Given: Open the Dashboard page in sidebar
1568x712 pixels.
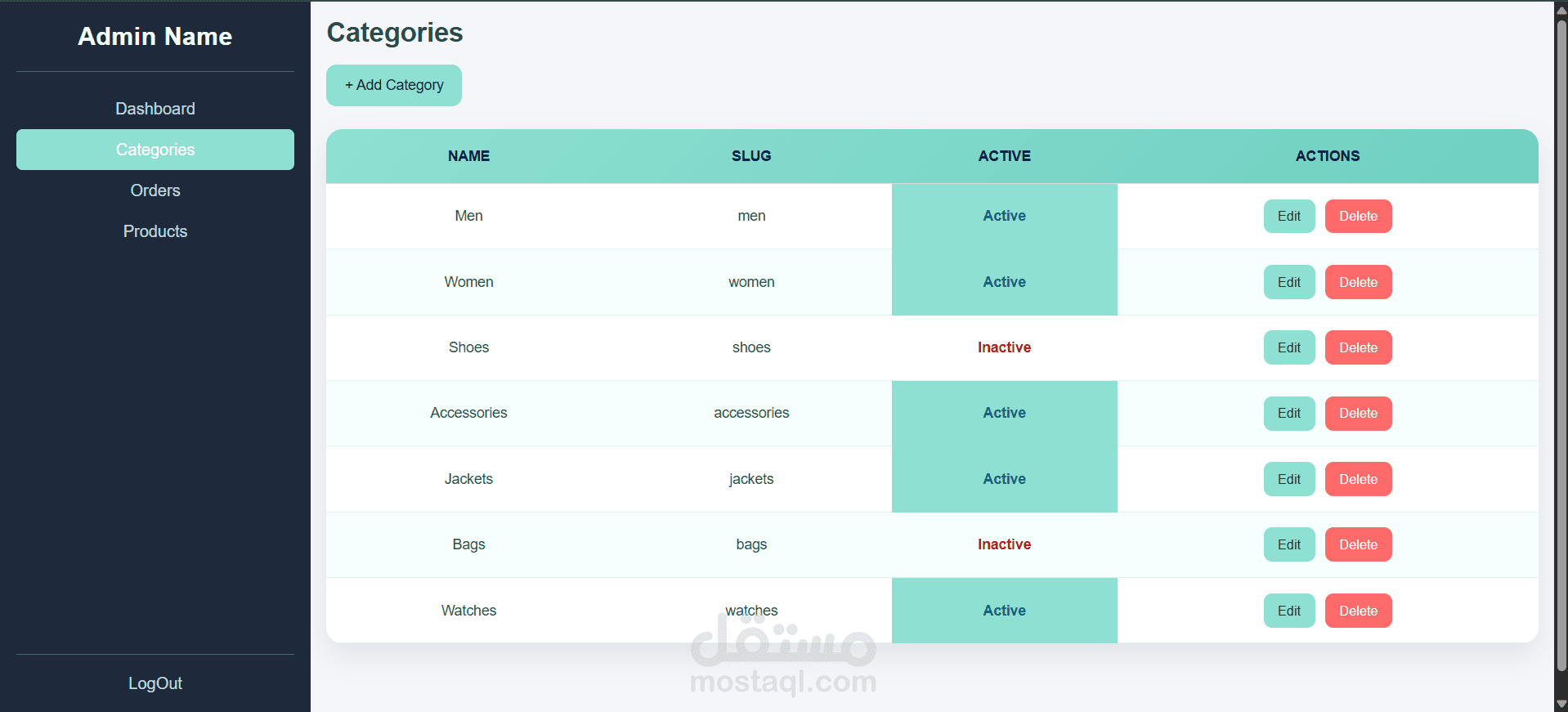Looking at the screenshot, I should click(155, 109).
